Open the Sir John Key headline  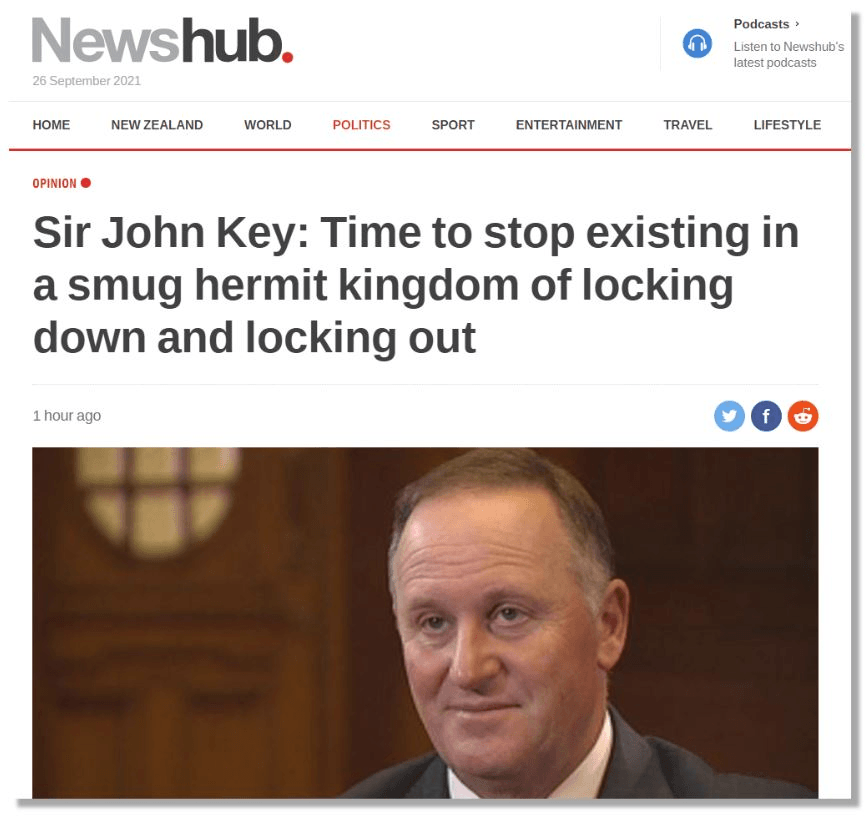point(416,284)
